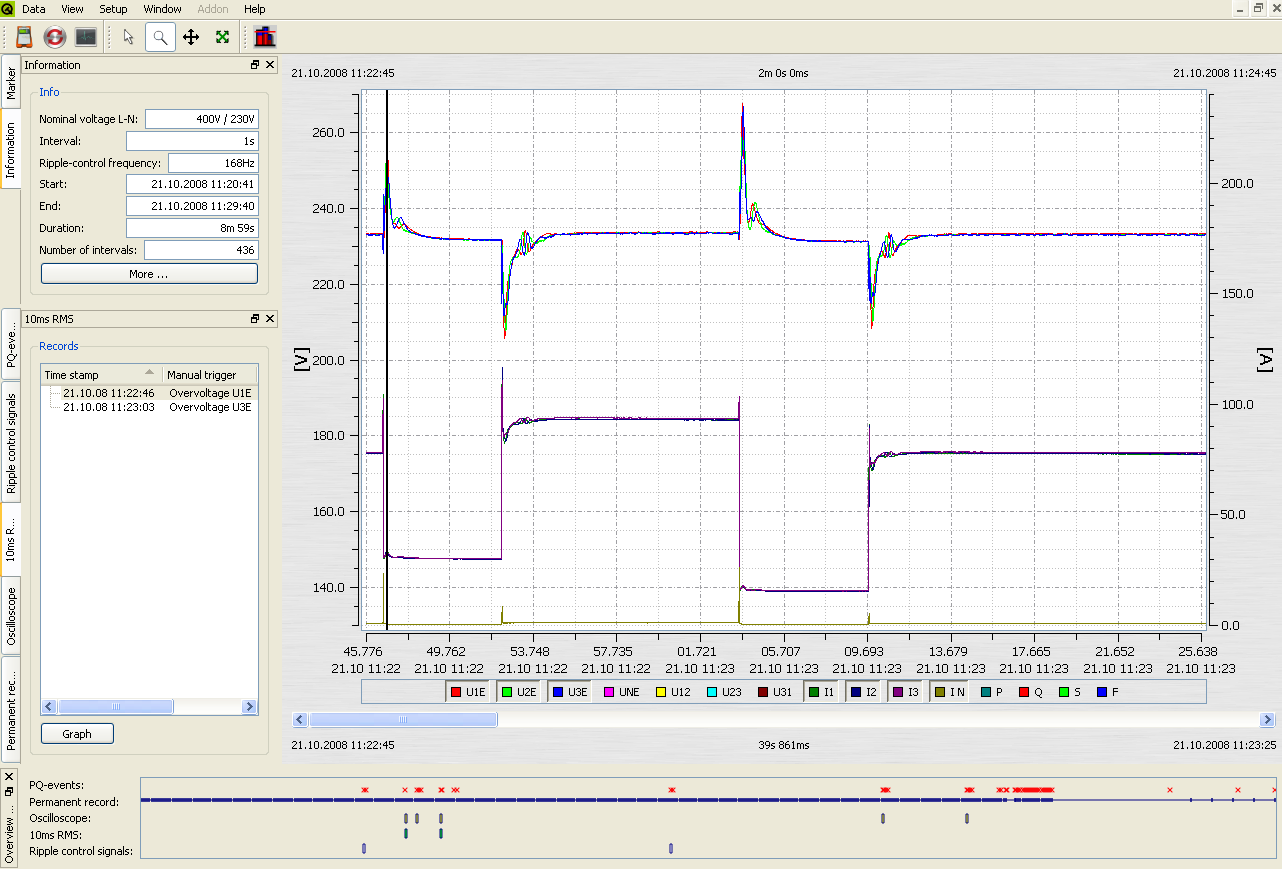This screenshot has height=869, width=1282.
Task: Click the Nominal voltage L-N field
Action: tap(202, 119)
